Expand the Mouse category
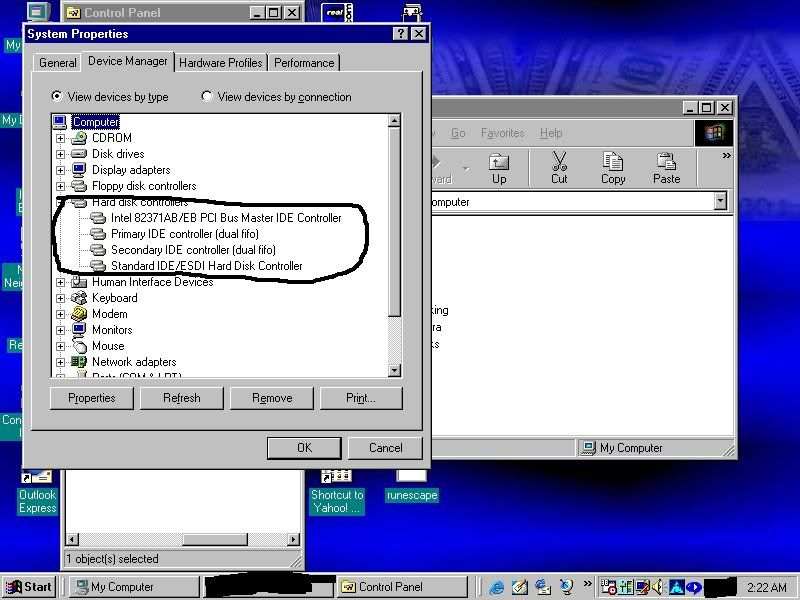This screenshot has height=600, width=800. click(x=60, y=346)
